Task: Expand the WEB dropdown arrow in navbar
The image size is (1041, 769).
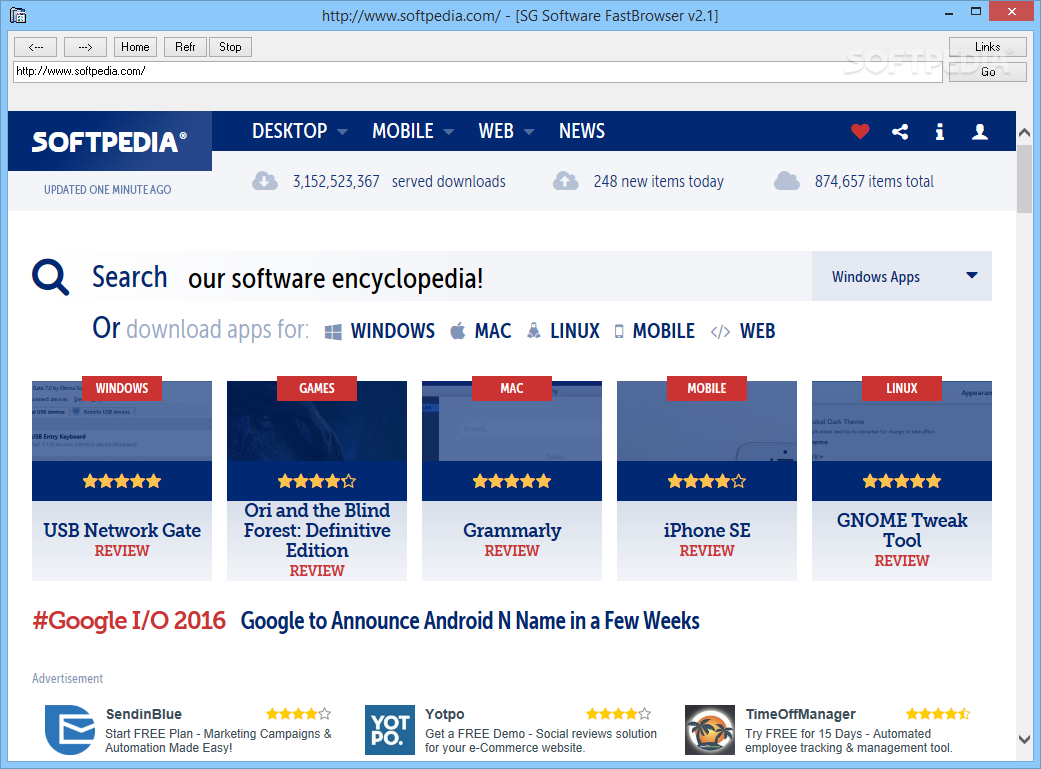Action: tap(529, 132)
